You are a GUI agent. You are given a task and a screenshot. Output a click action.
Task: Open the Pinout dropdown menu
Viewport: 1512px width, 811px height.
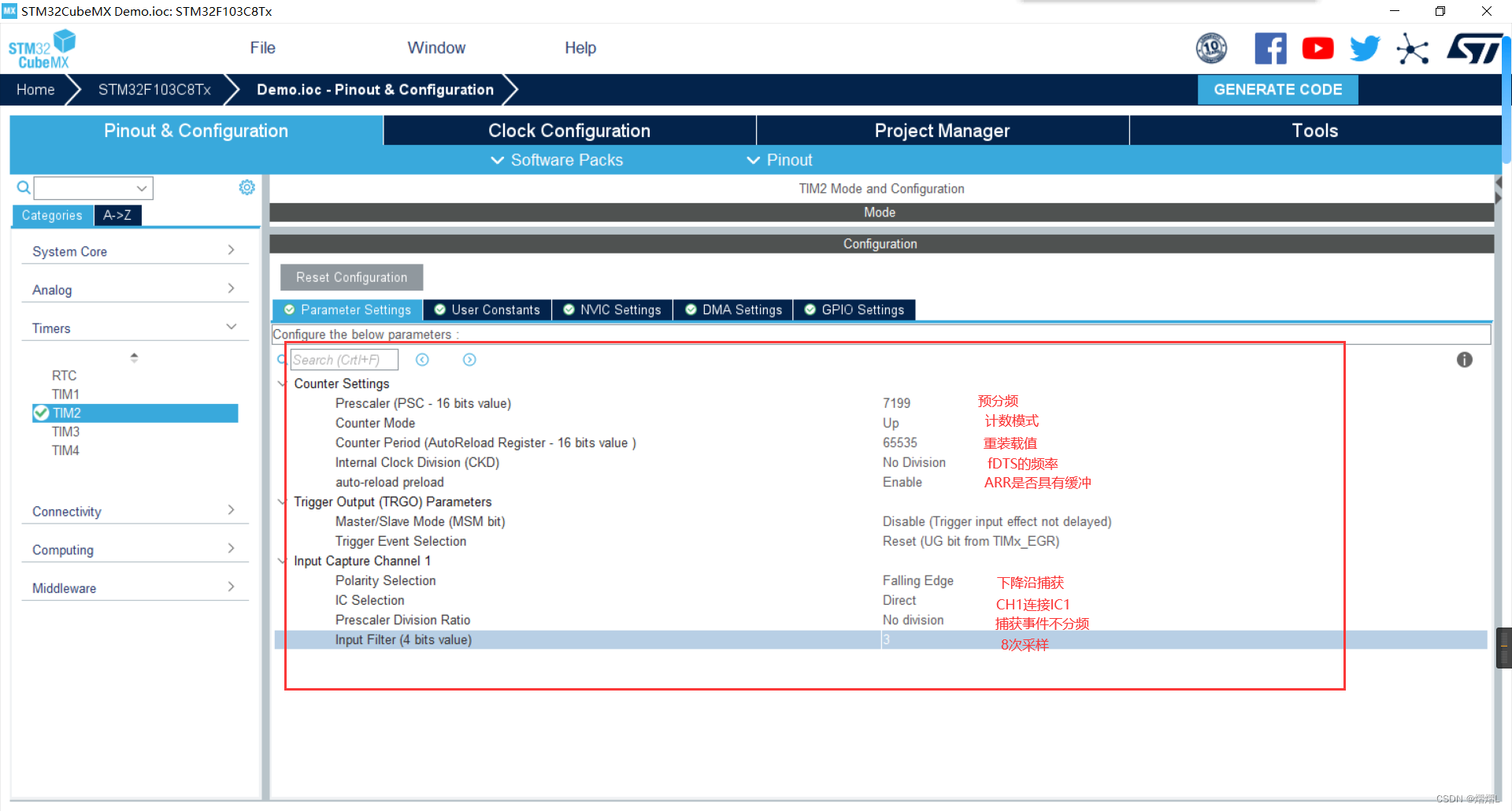[780, 160]
